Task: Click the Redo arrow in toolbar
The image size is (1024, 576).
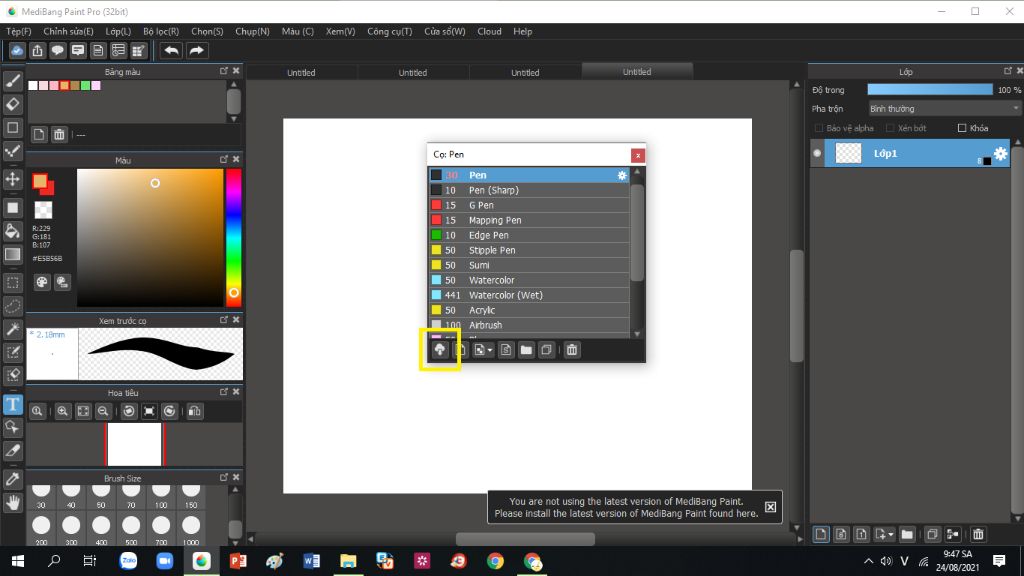Action: click(x=197, y=50)
